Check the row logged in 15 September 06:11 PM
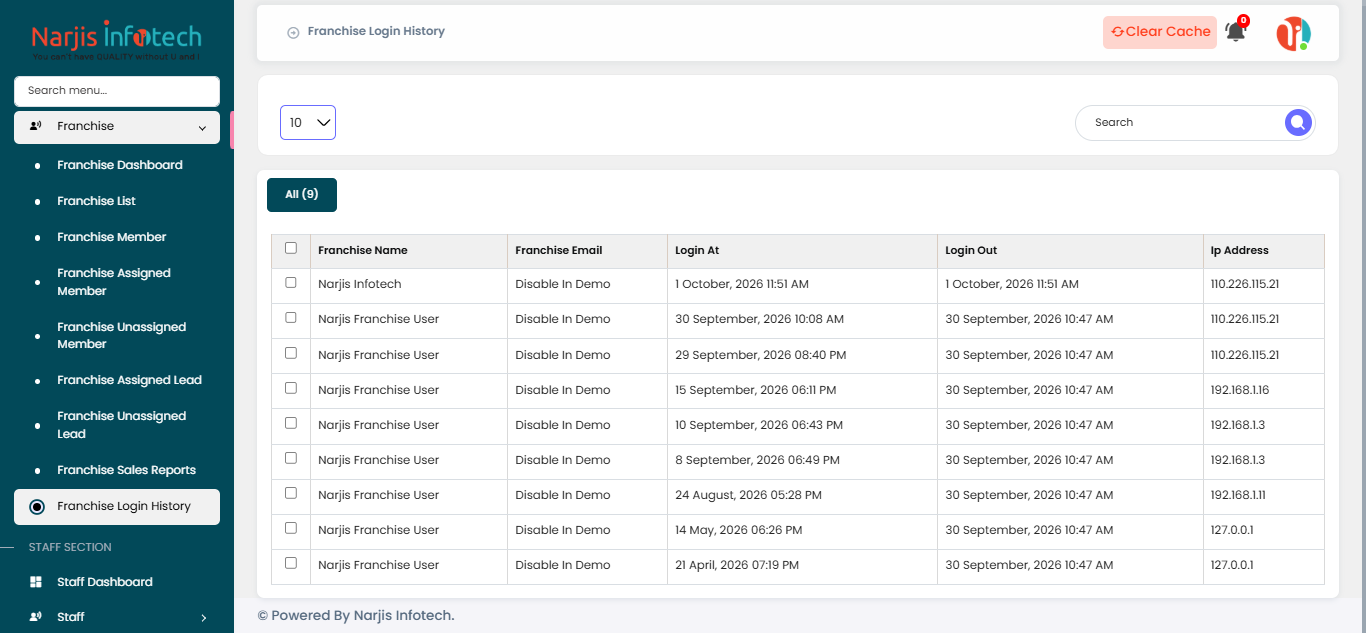 coord(291,388)
